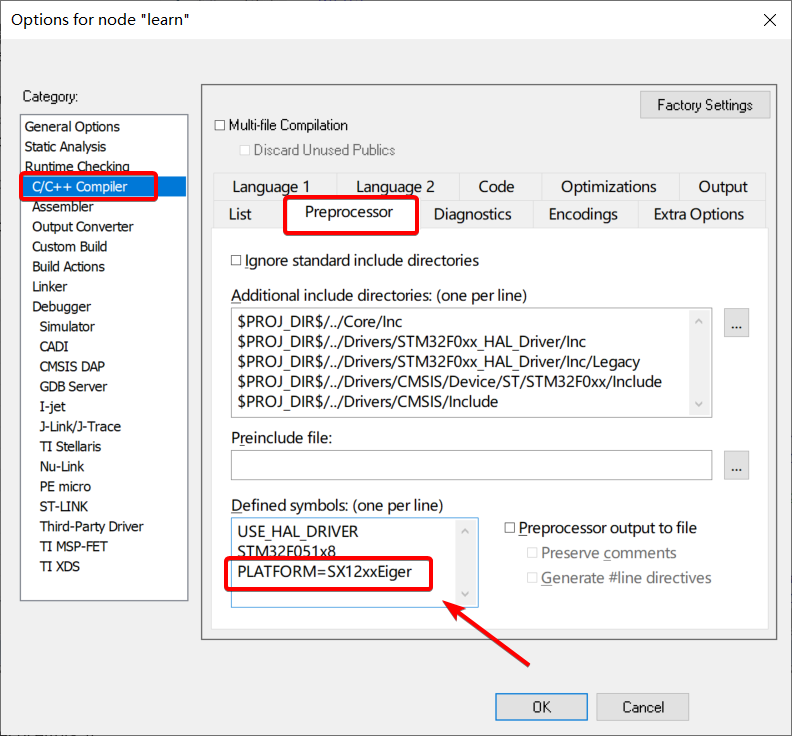This screenshot has height=736, width=792.
Task: Close the Options dialog window
Action: point(768,20)
